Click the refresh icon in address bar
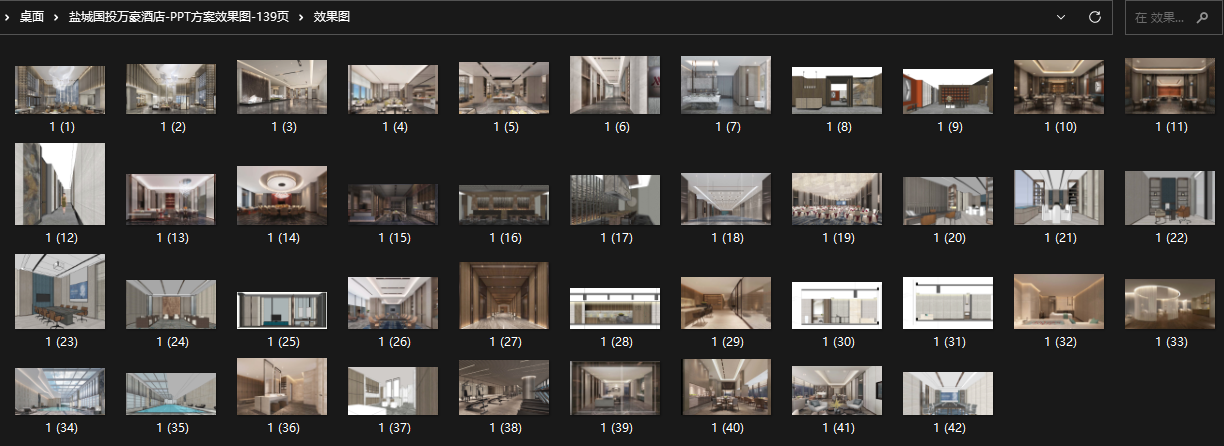Screen dimensions: 1224x446 click(1094, 18)
